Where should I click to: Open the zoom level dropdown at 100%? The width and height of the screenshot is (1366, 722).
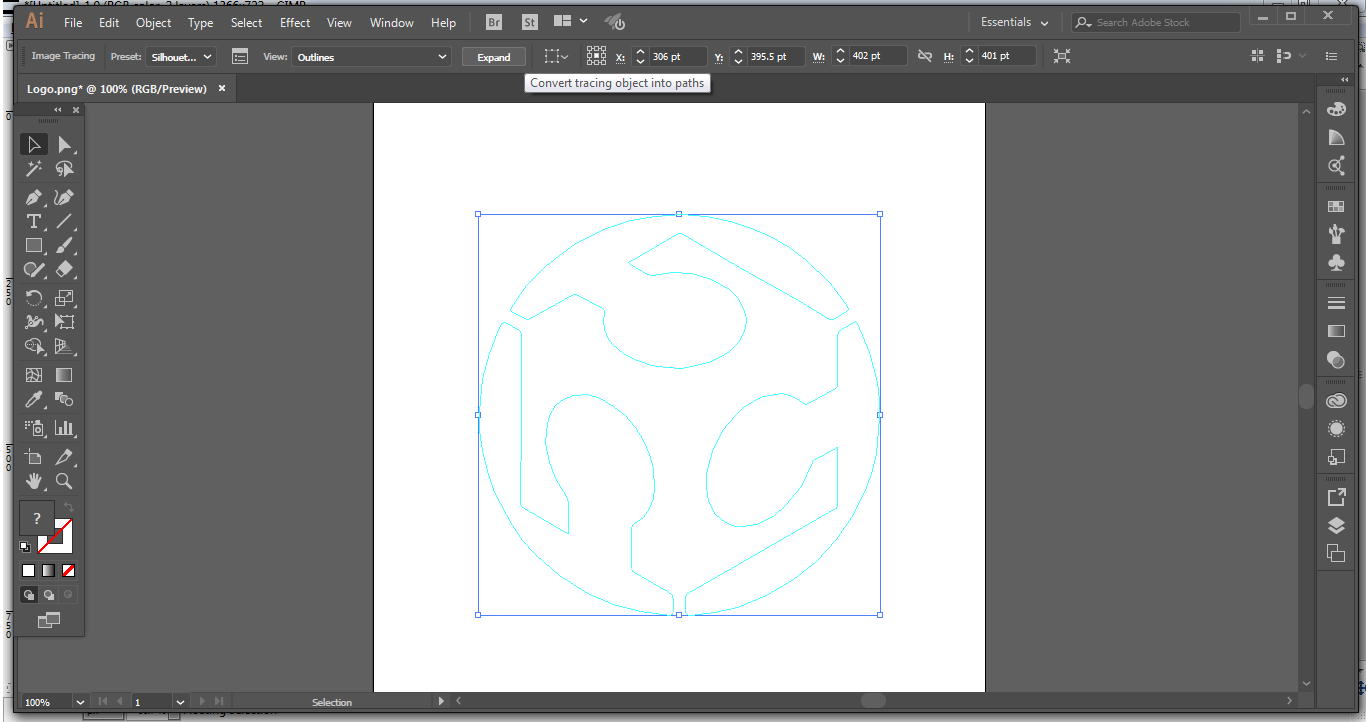coord(81,702)
